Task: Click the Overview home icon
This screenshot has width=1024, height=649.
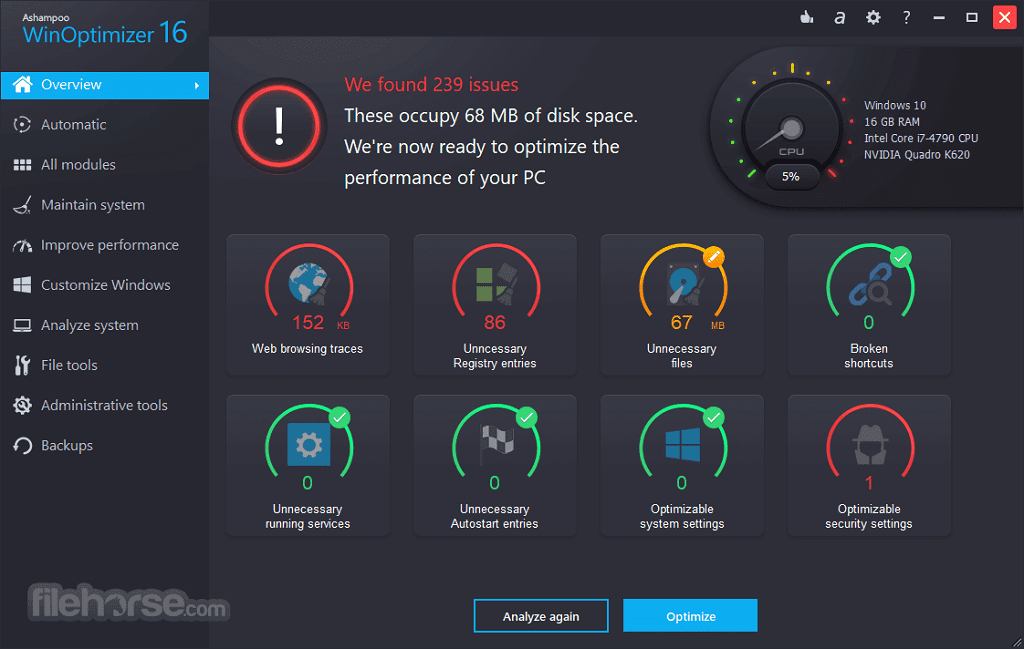Action: pyautogui.click(x=23, y=85)
